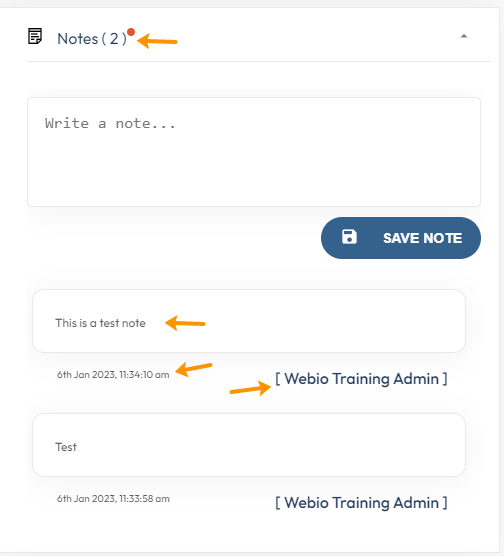Viewport: 504px width, 556px height.
Task: Click the first Webio Training Admin author label
Action: [x=361, y=379]
